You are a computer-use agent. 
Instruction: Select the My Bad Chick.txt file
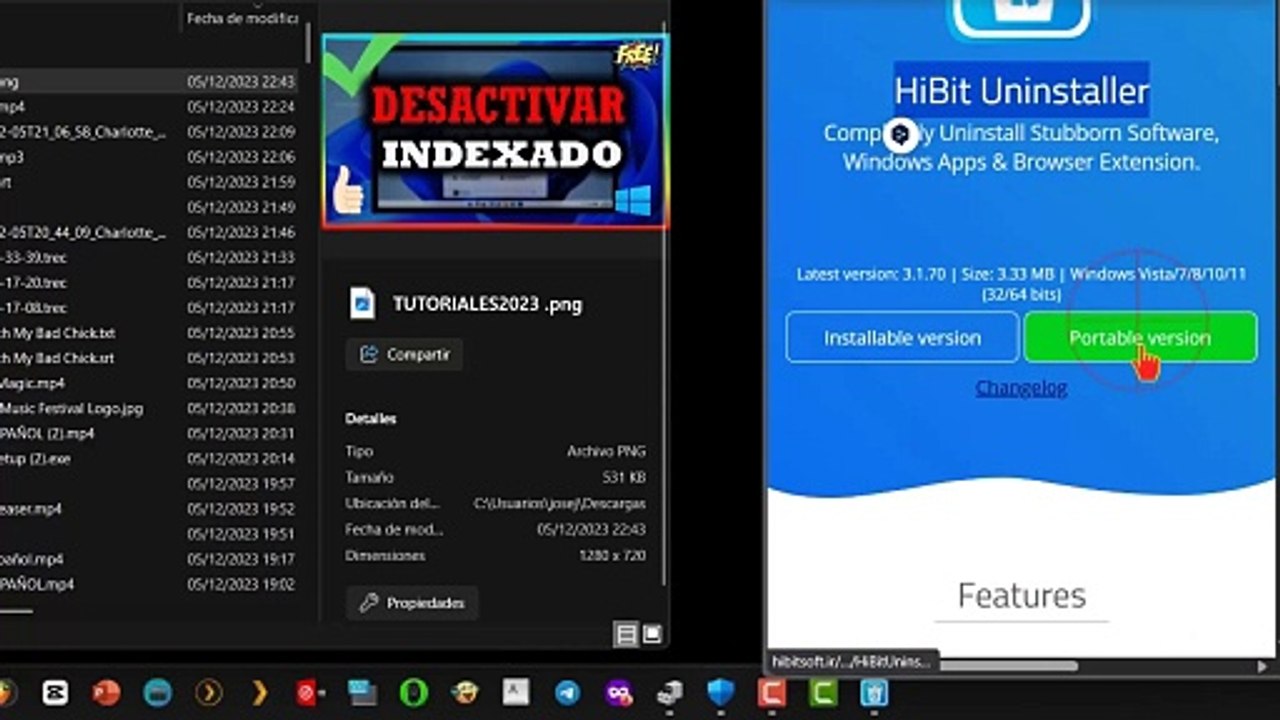148,333
